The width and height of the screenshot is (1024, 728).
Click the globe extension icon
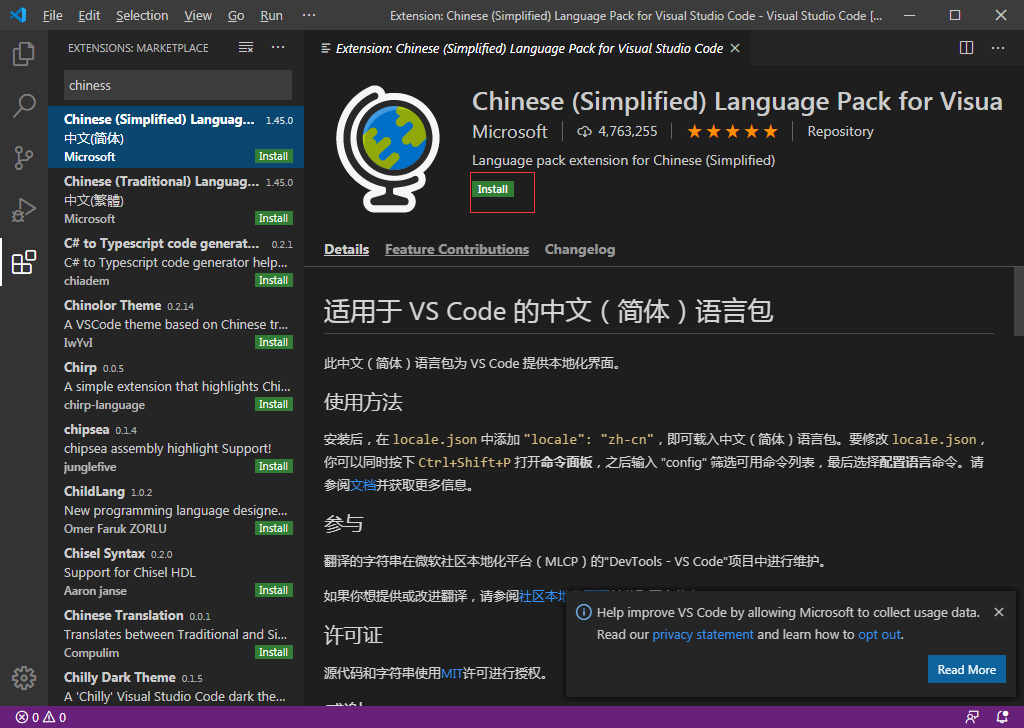(x=388, y=150)
